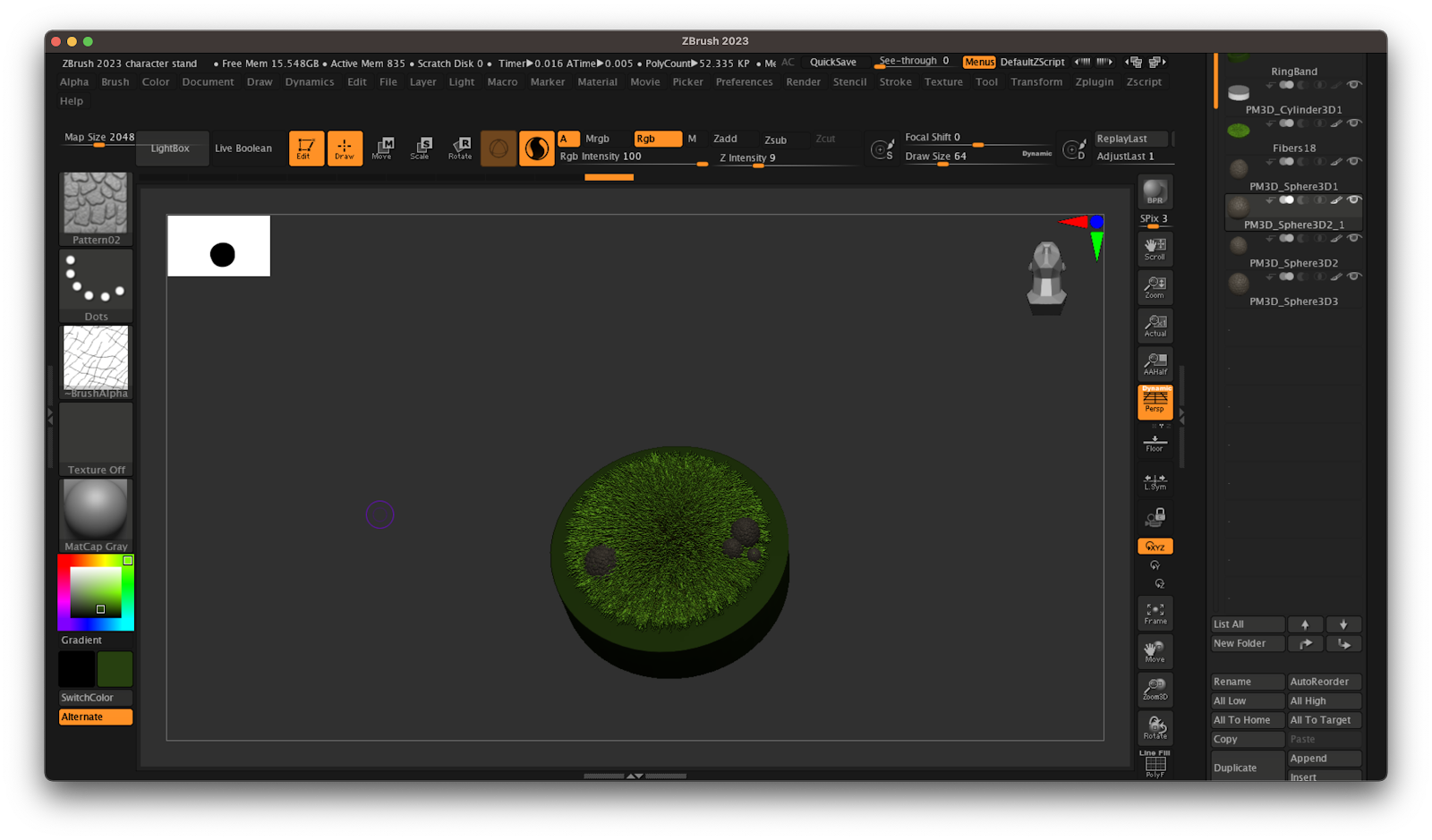Hide PM3D_Sphere3D2_1 with its eye icon
This screenshot has height=840, width=1432.
(1354, 199)
